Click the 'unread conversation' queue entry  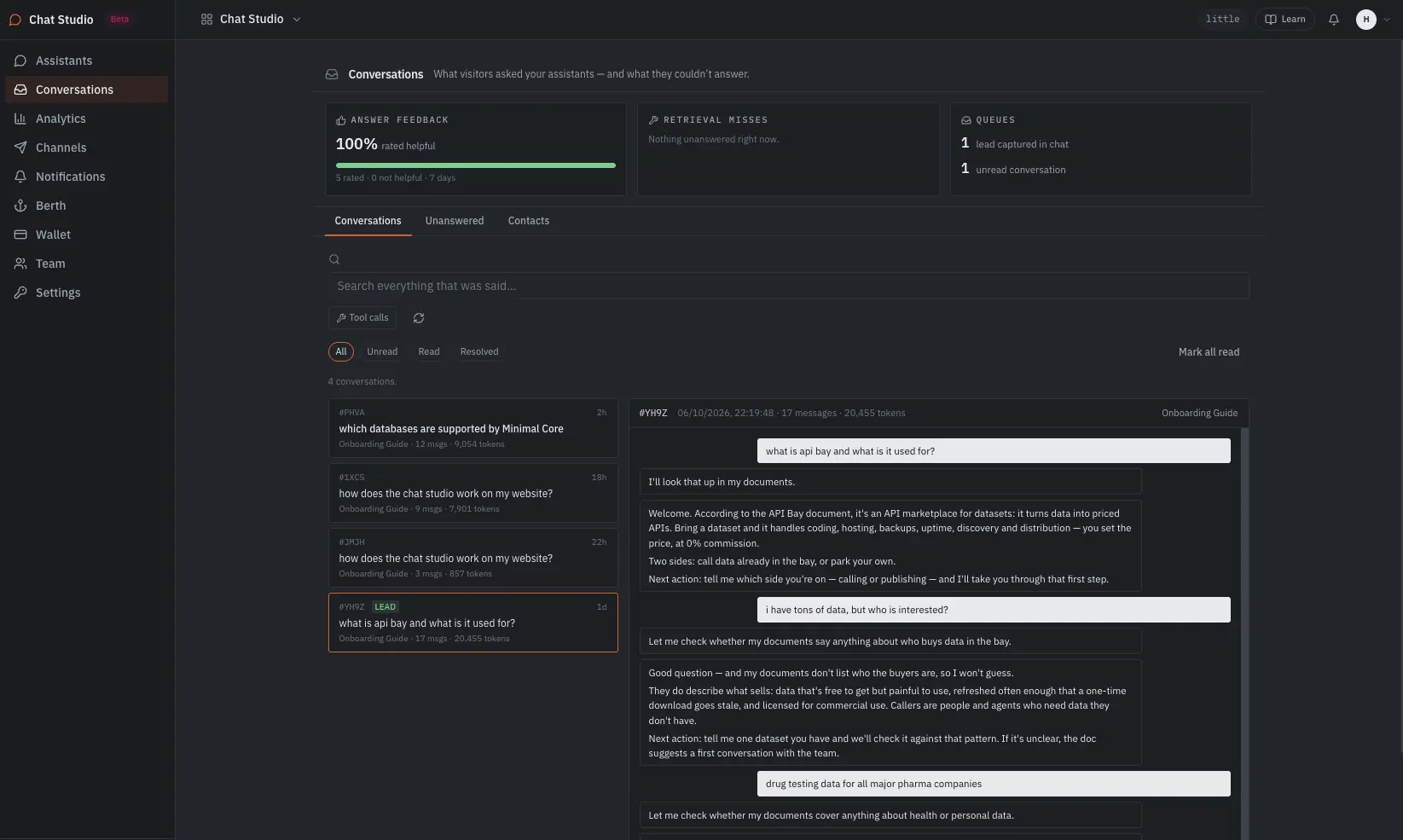click(x=1013, y=169)
